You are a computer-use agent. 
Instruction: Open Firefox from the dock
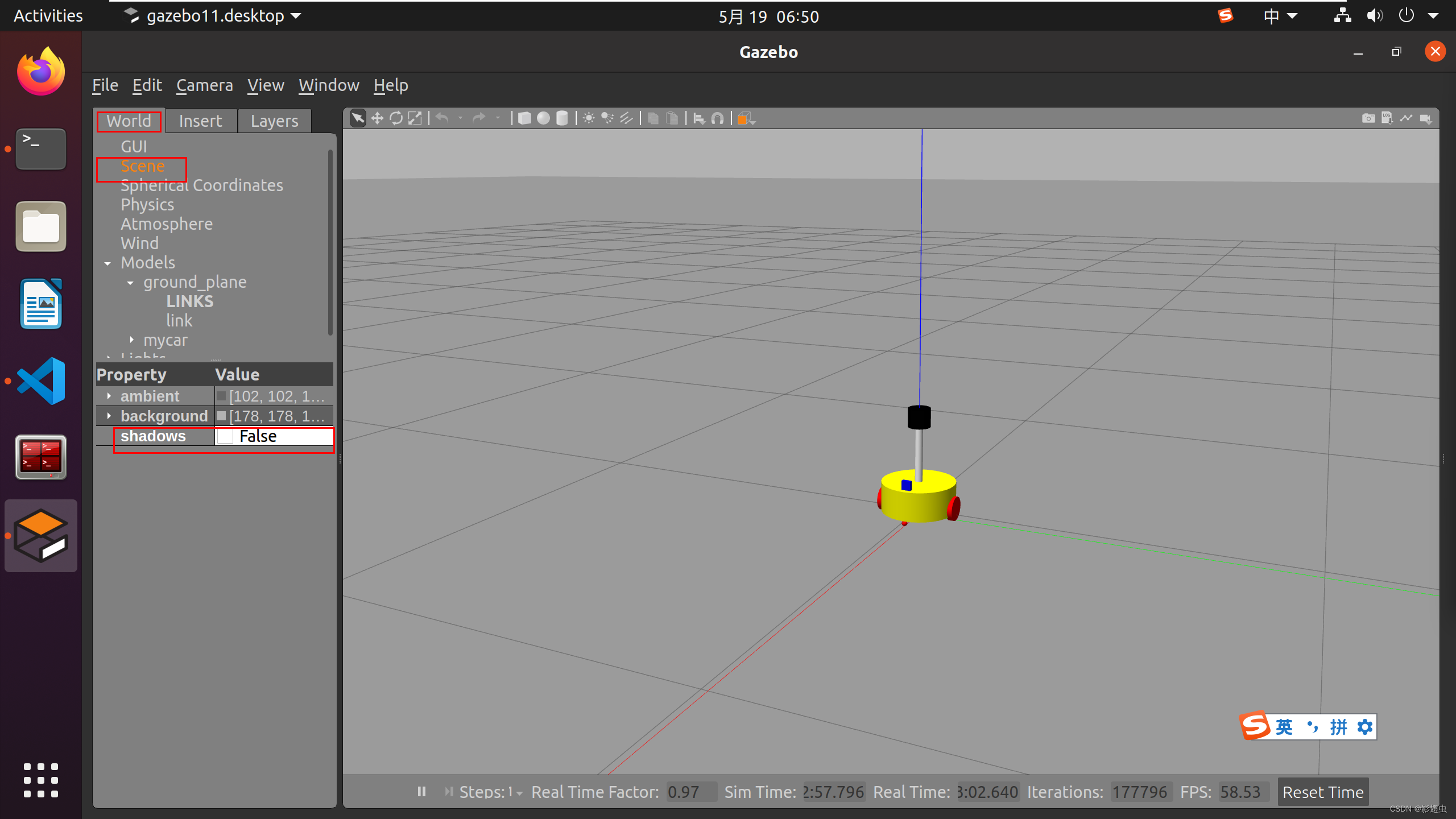click(41, 72)
